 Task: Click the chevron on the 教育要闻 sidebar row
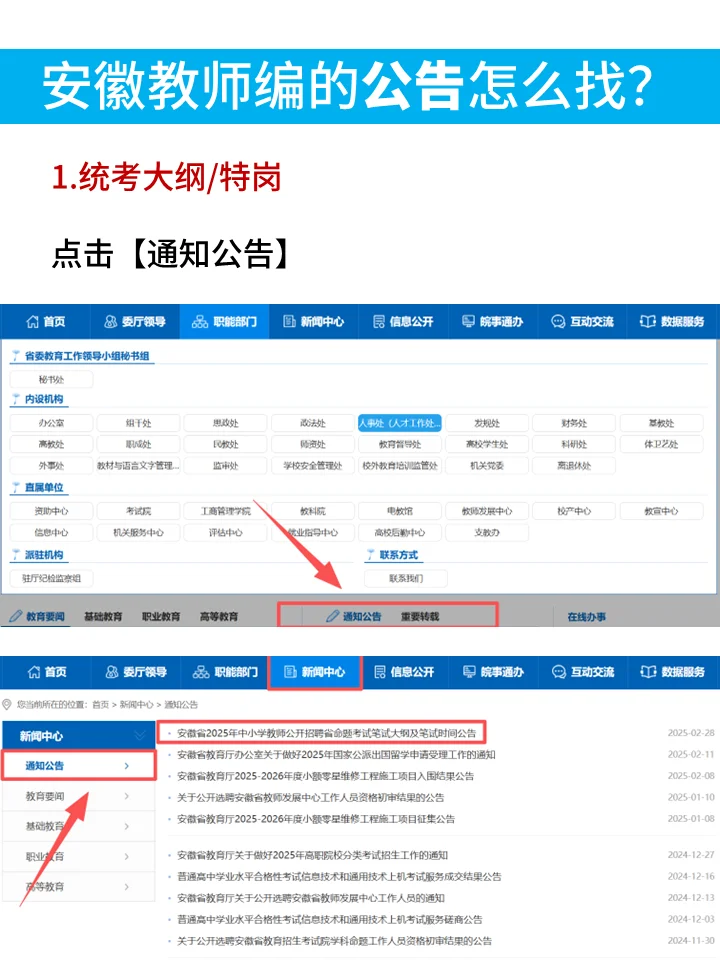[x=127, y=796]
